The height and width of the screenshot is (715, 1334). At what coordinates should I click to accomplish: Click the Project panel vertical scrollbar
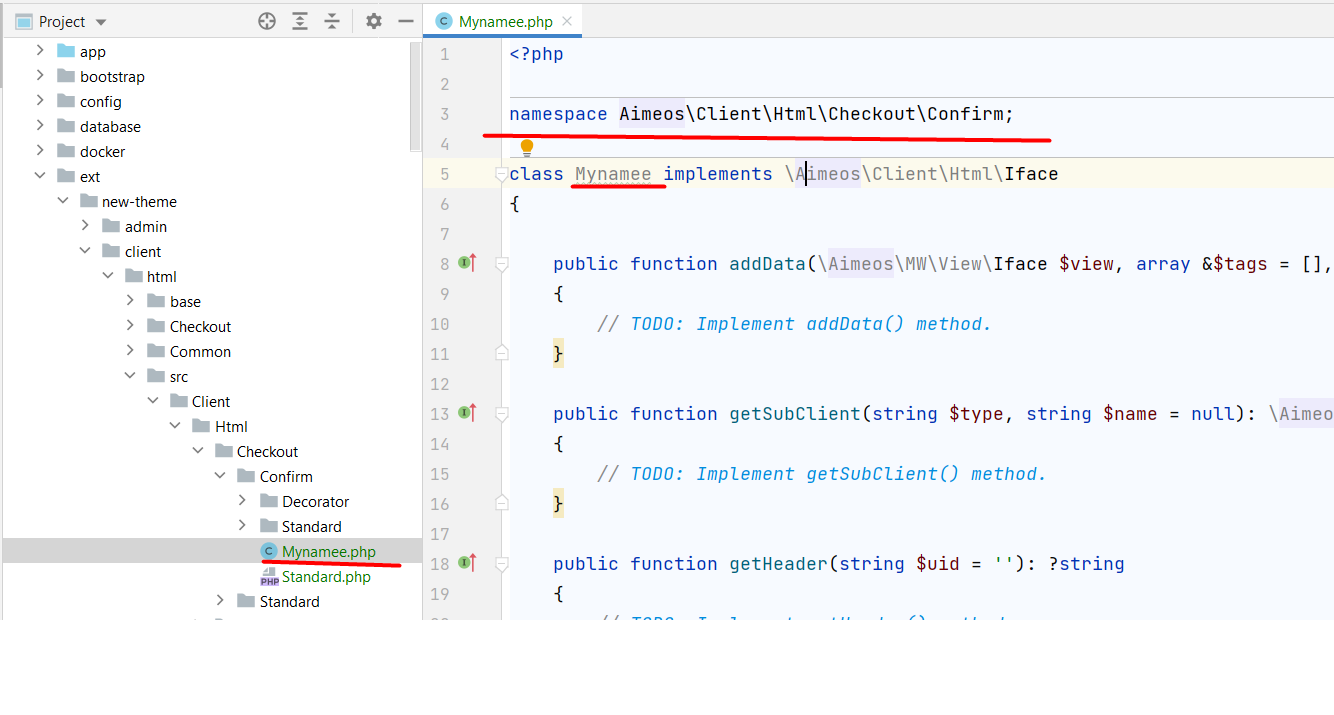[x=416, y=97]
